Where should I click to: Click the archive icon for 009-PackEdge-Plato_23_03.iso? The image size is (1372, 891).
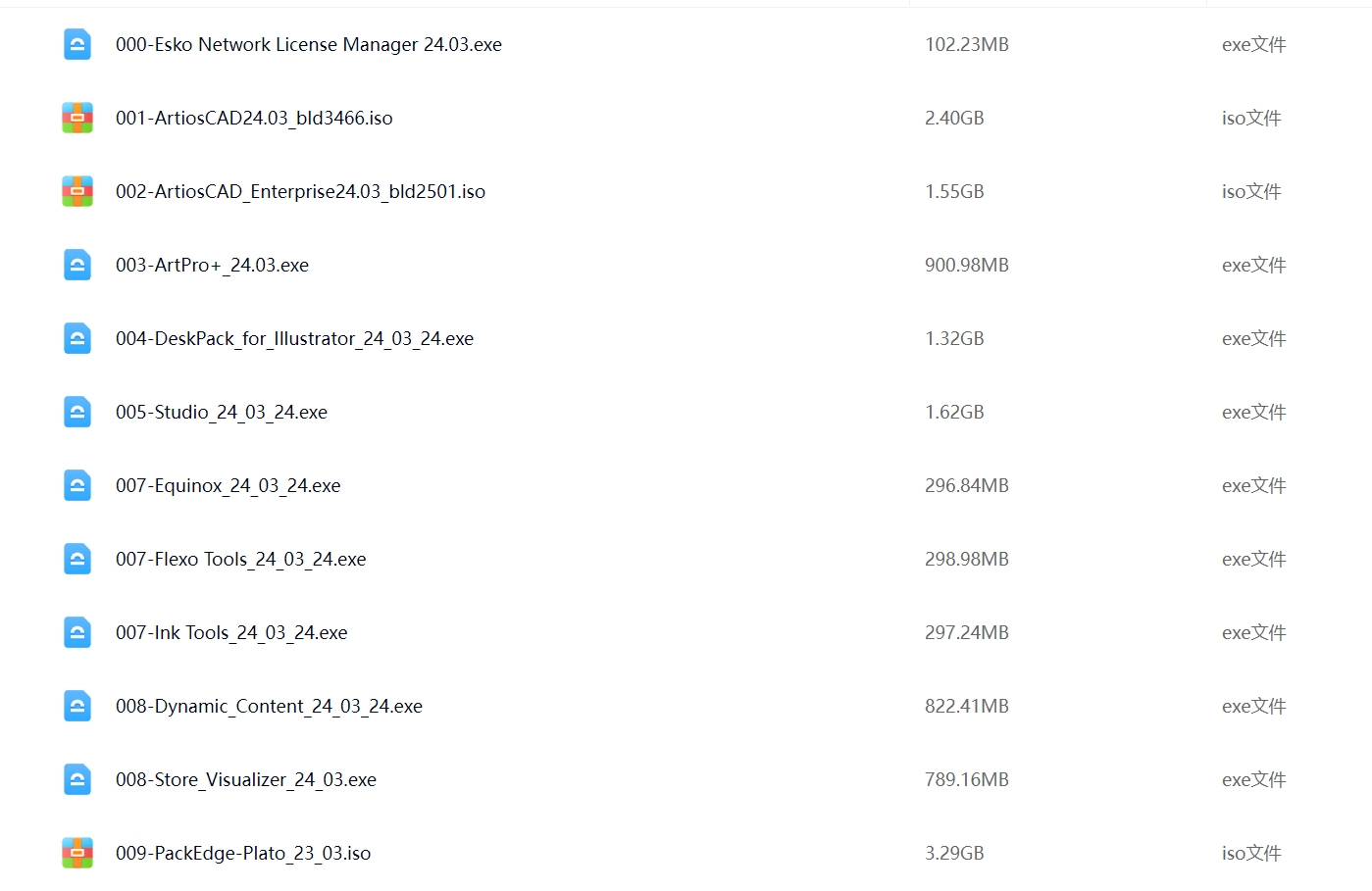tap(77, 853)
